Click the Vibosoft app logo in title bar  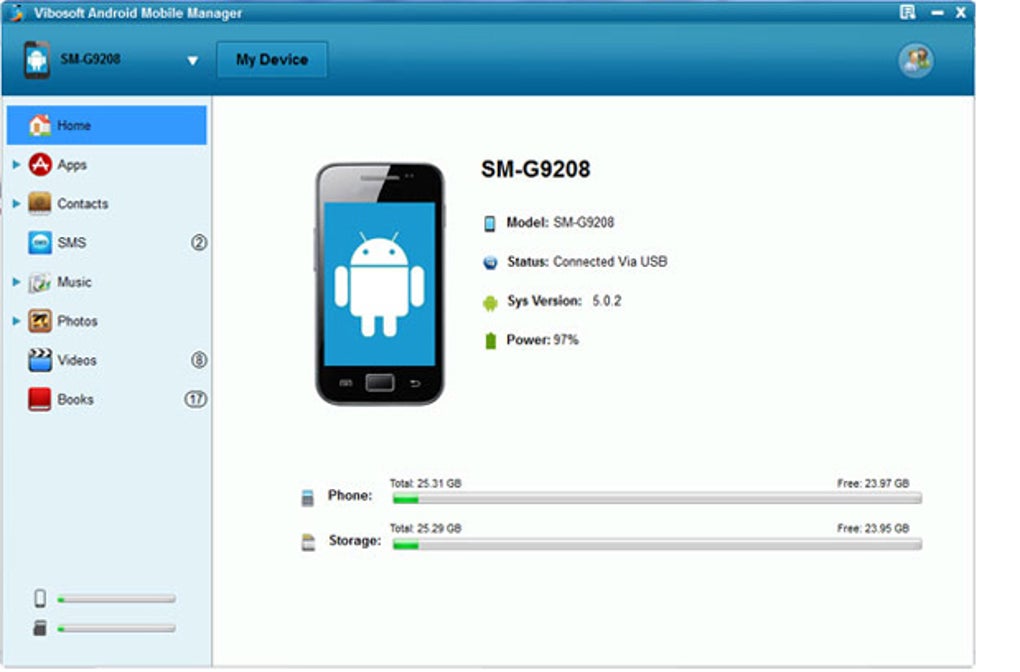16,12
